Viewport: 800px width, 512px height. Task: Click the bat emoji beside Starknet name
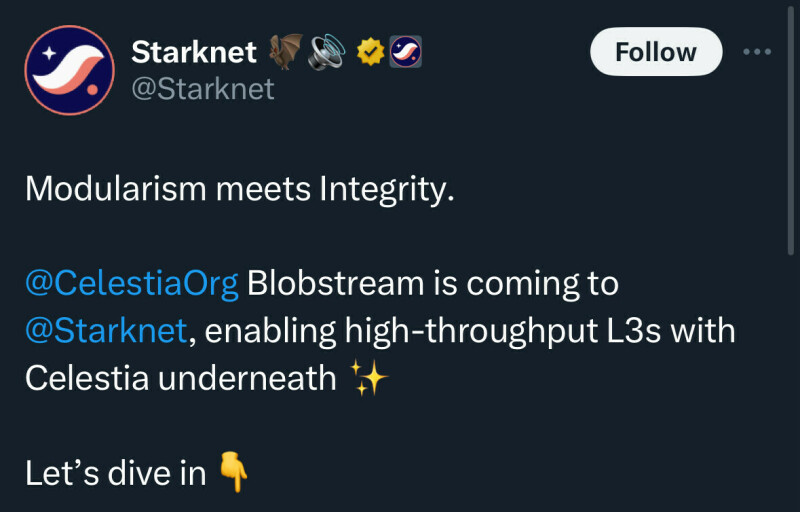[285, 52]
